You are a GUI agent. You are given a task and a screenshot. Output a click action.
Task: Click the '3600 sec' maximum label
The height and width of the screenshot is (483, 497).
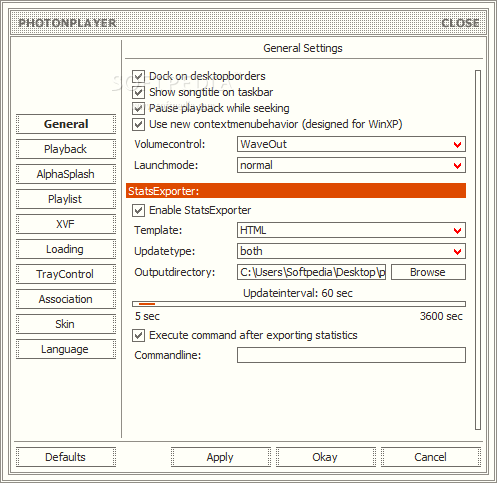pyautogui.click(x=441, y=316)
